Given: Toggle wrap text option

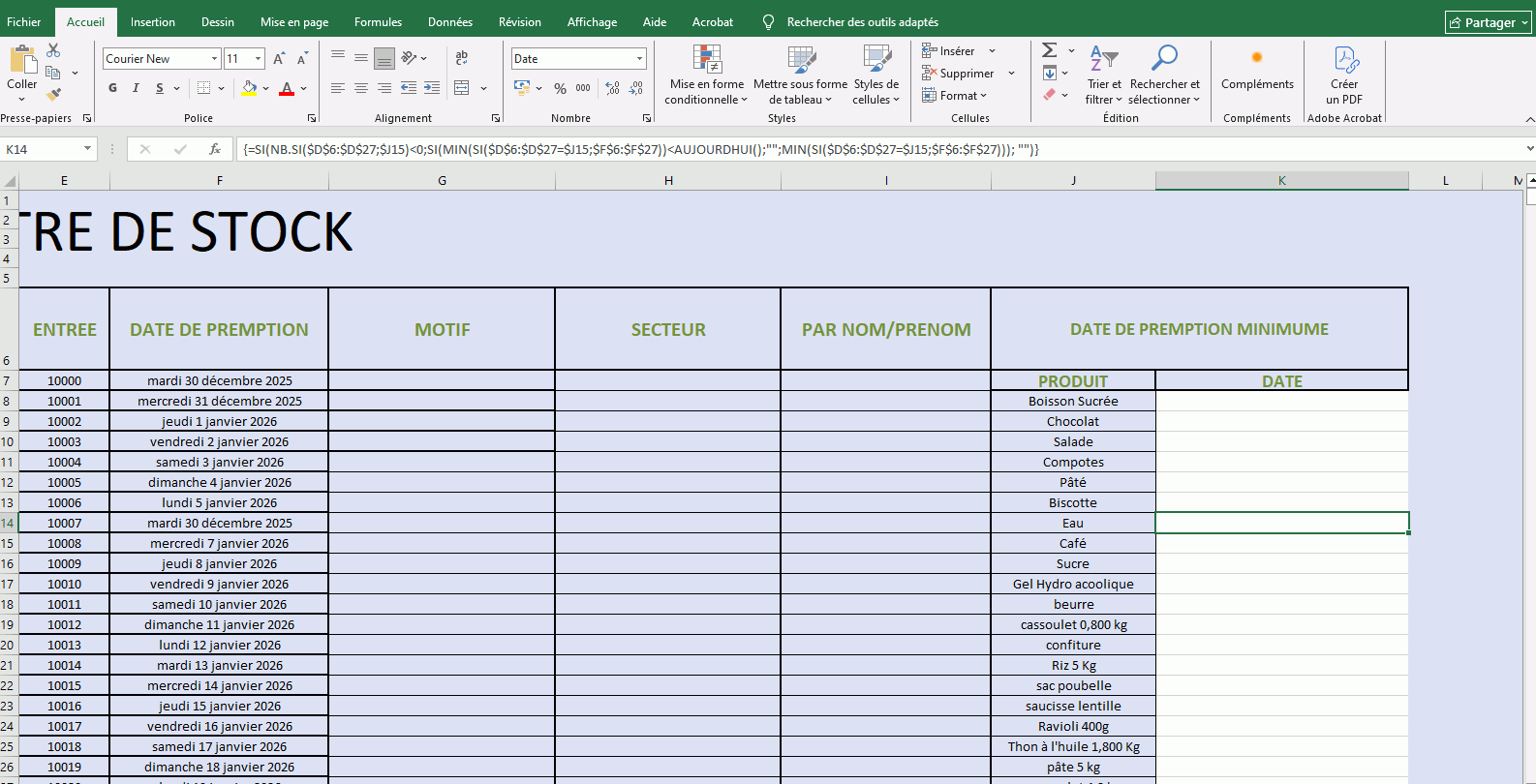Looking at the screenshot, I should 462,58.
